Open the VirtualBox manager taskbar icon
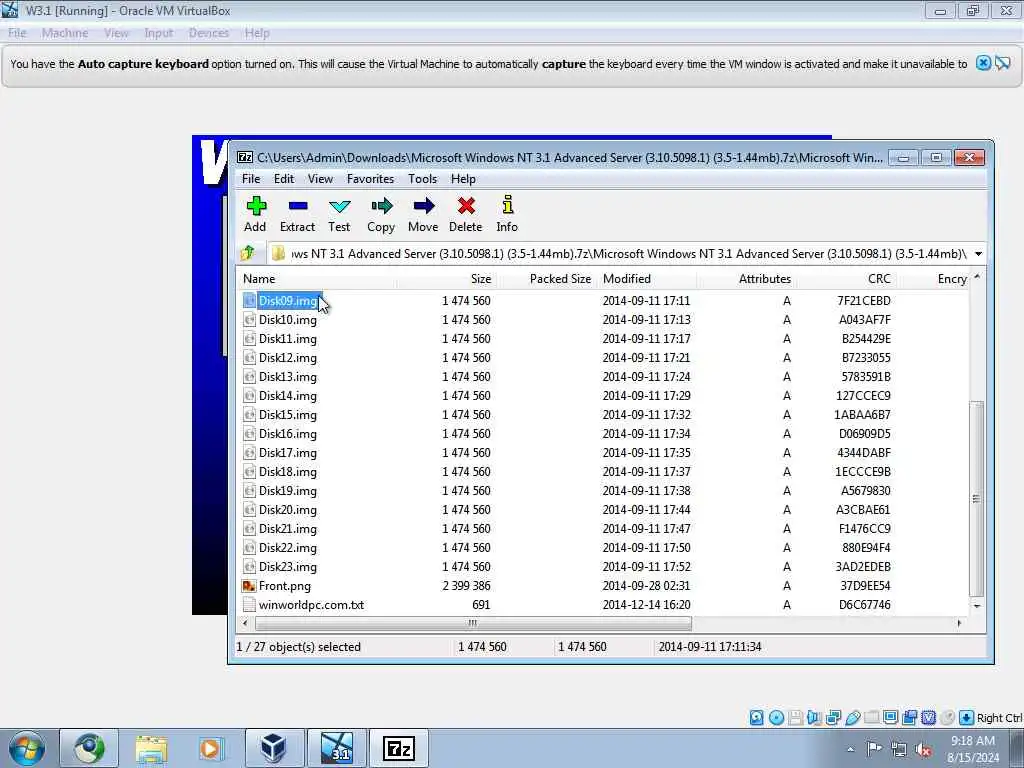Screen dimensions: 1024x768 click(x=273, y=748)
